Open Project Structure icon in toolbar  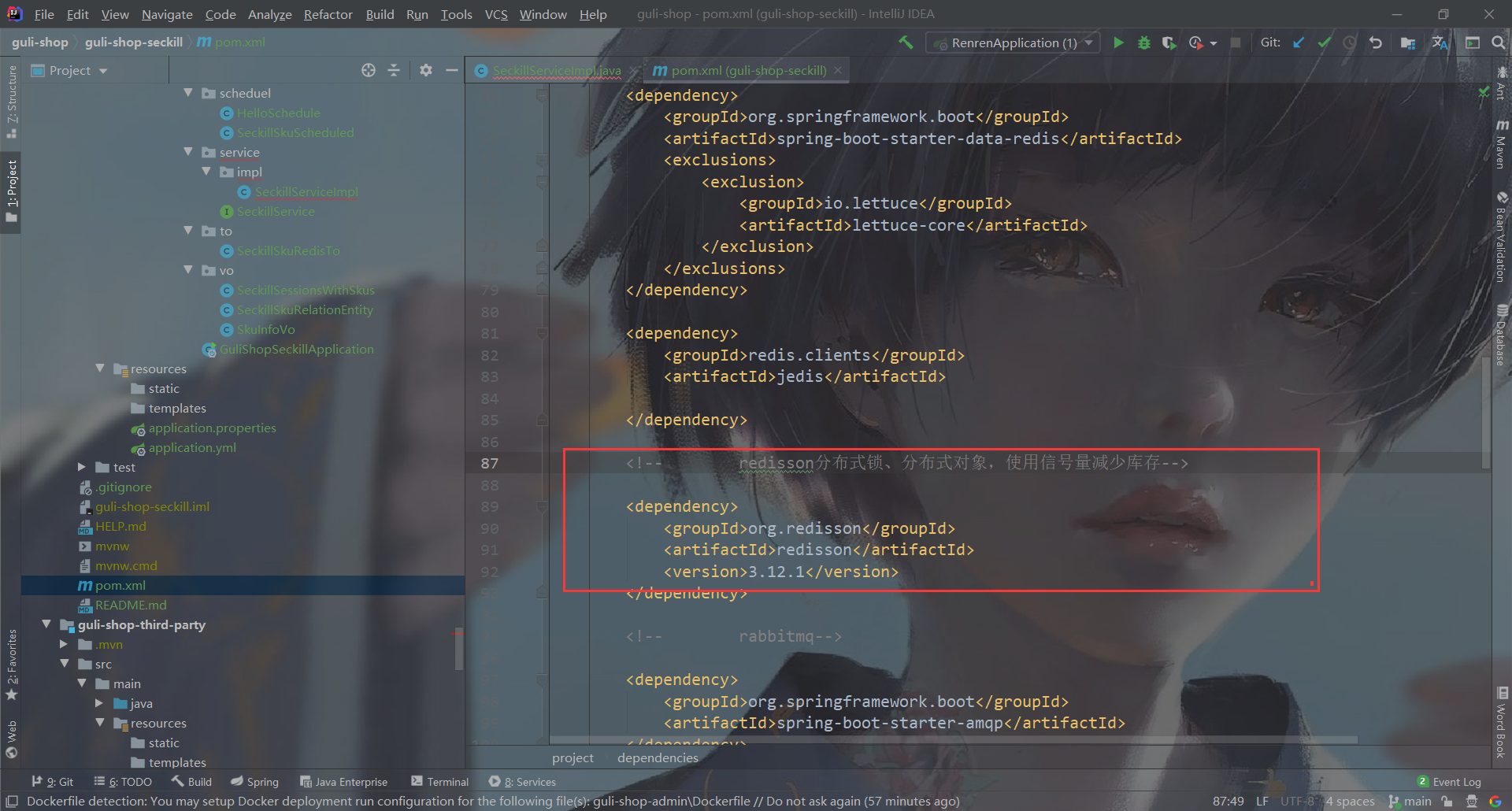pos(1408,43)
